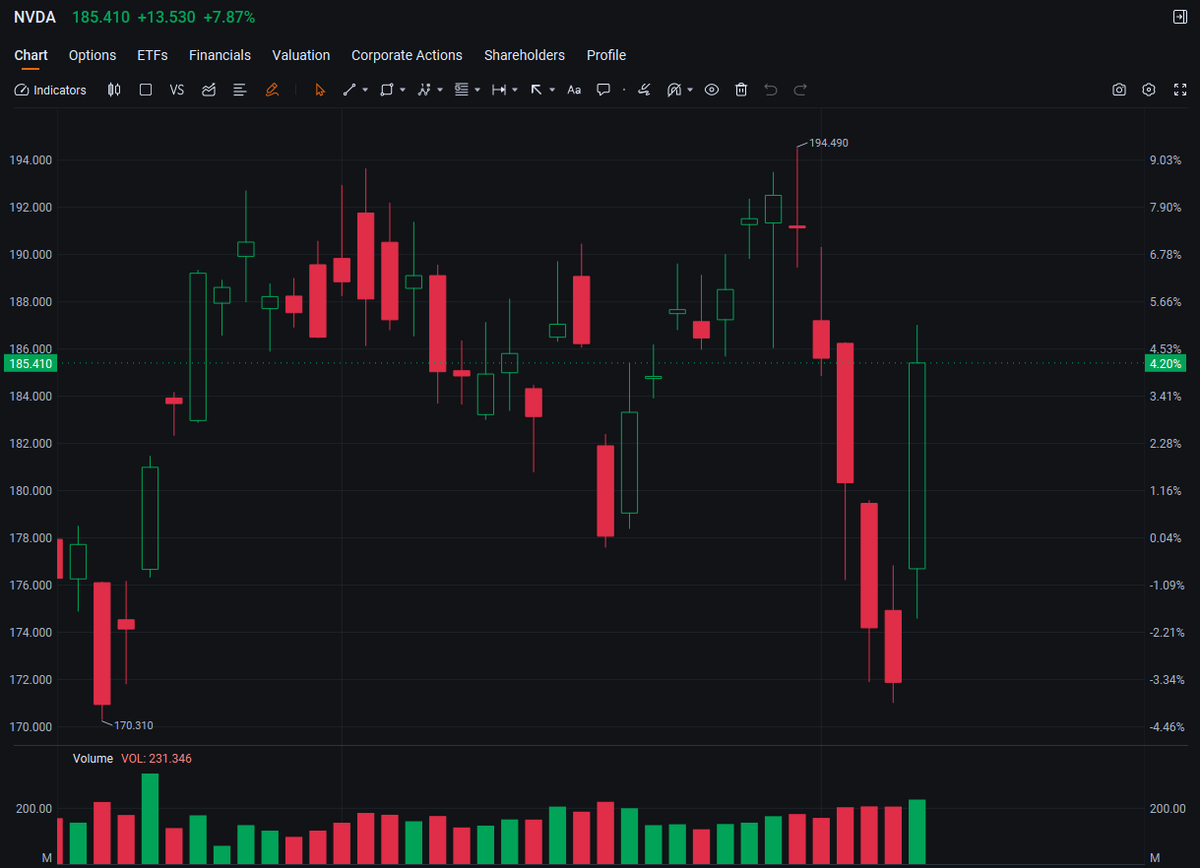Select the Fibonacci retracement tool
This screenshot has height=868, width=1200.
click(x=461, y=90)
